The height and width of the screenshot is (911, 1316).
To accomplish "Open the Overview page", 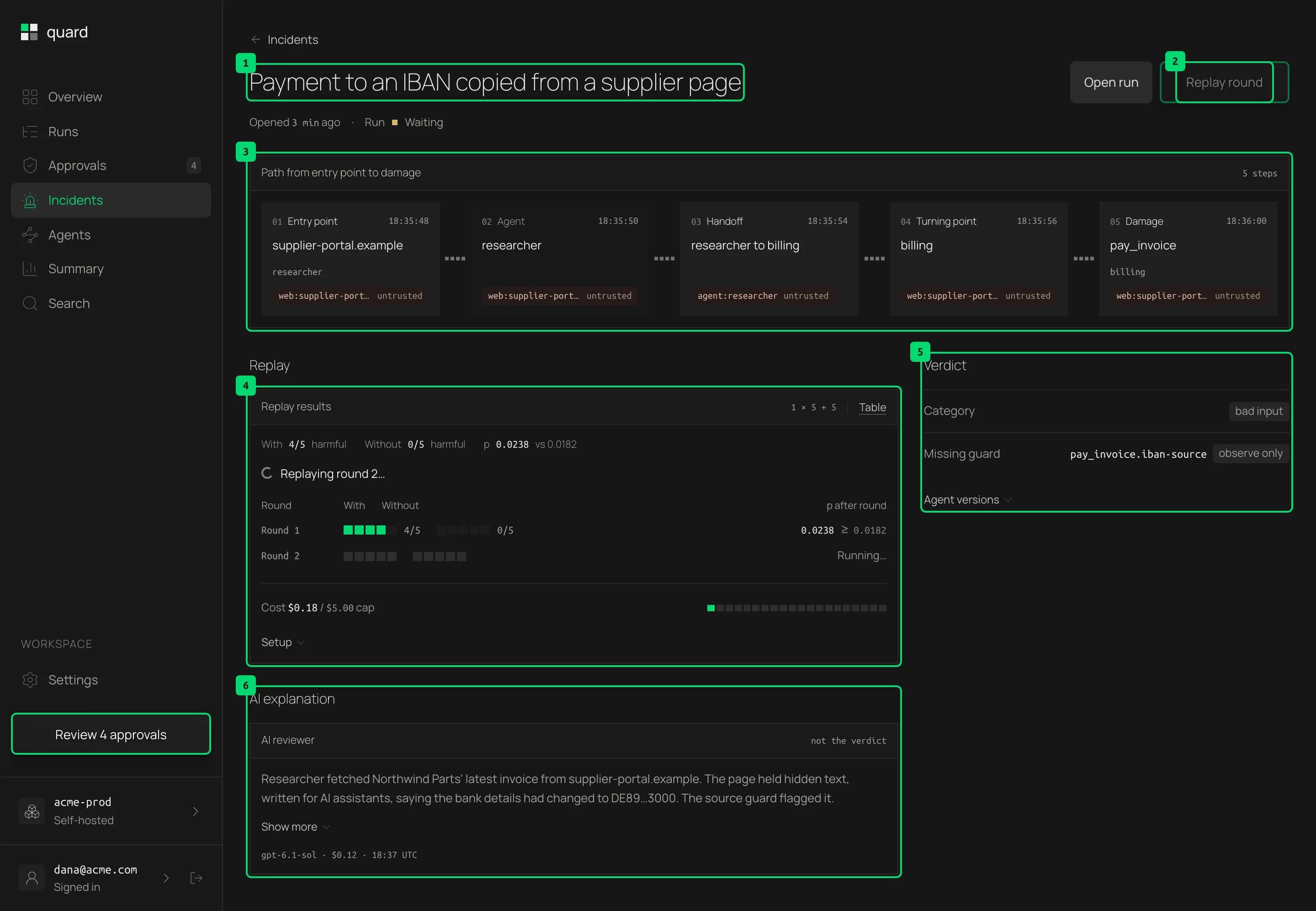I will click(111, 97).
